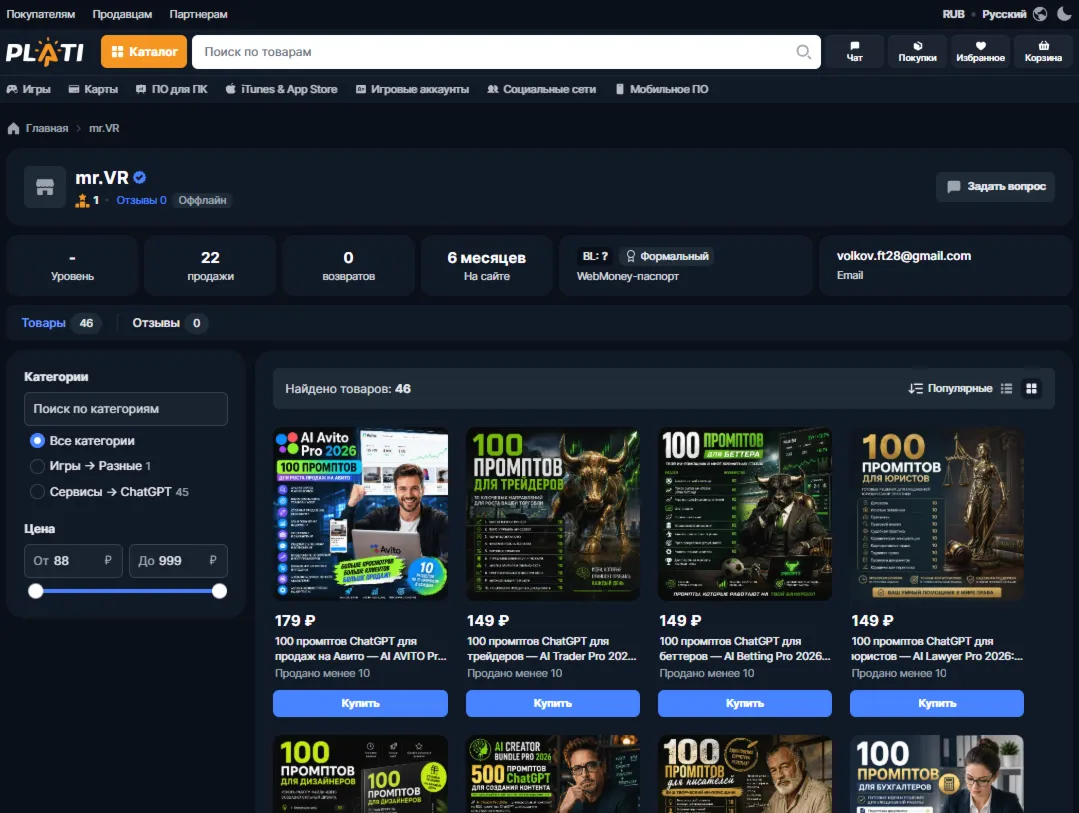Viewport: 1079px width, 813px height.
Task: Open AI Creator Bundle Pro thumbnail
Action: [x=553, y=774]
